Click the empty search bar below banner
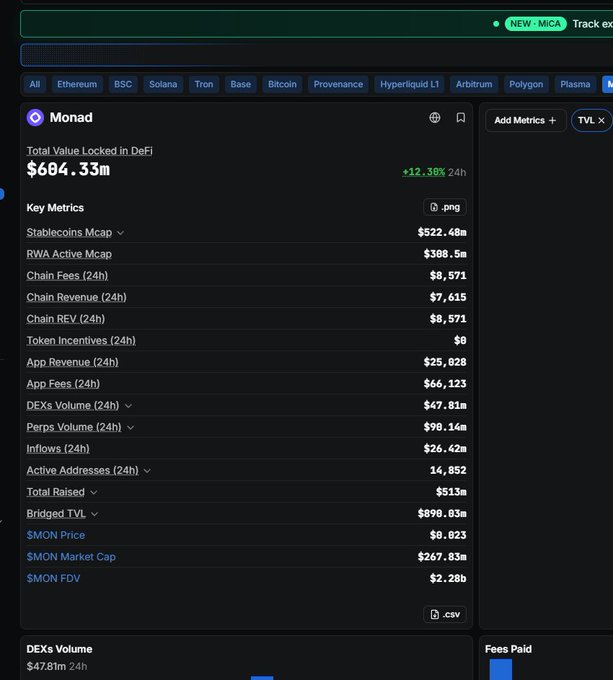 [x=316, y=55]
